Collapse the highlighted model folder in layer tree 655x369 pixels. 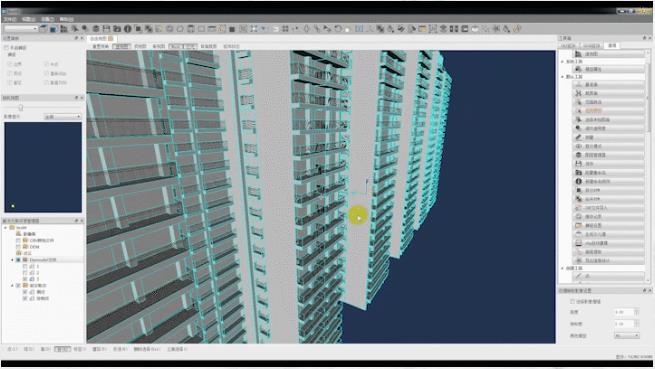point(13,260)
